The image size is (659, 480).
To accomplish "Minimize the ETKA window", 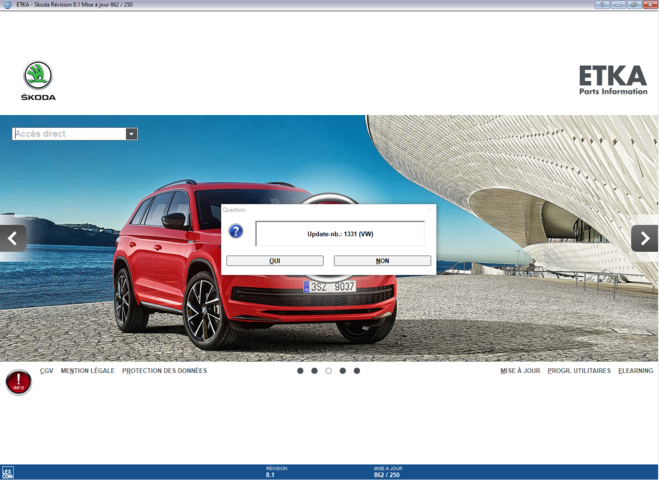I will coord(618,5).
